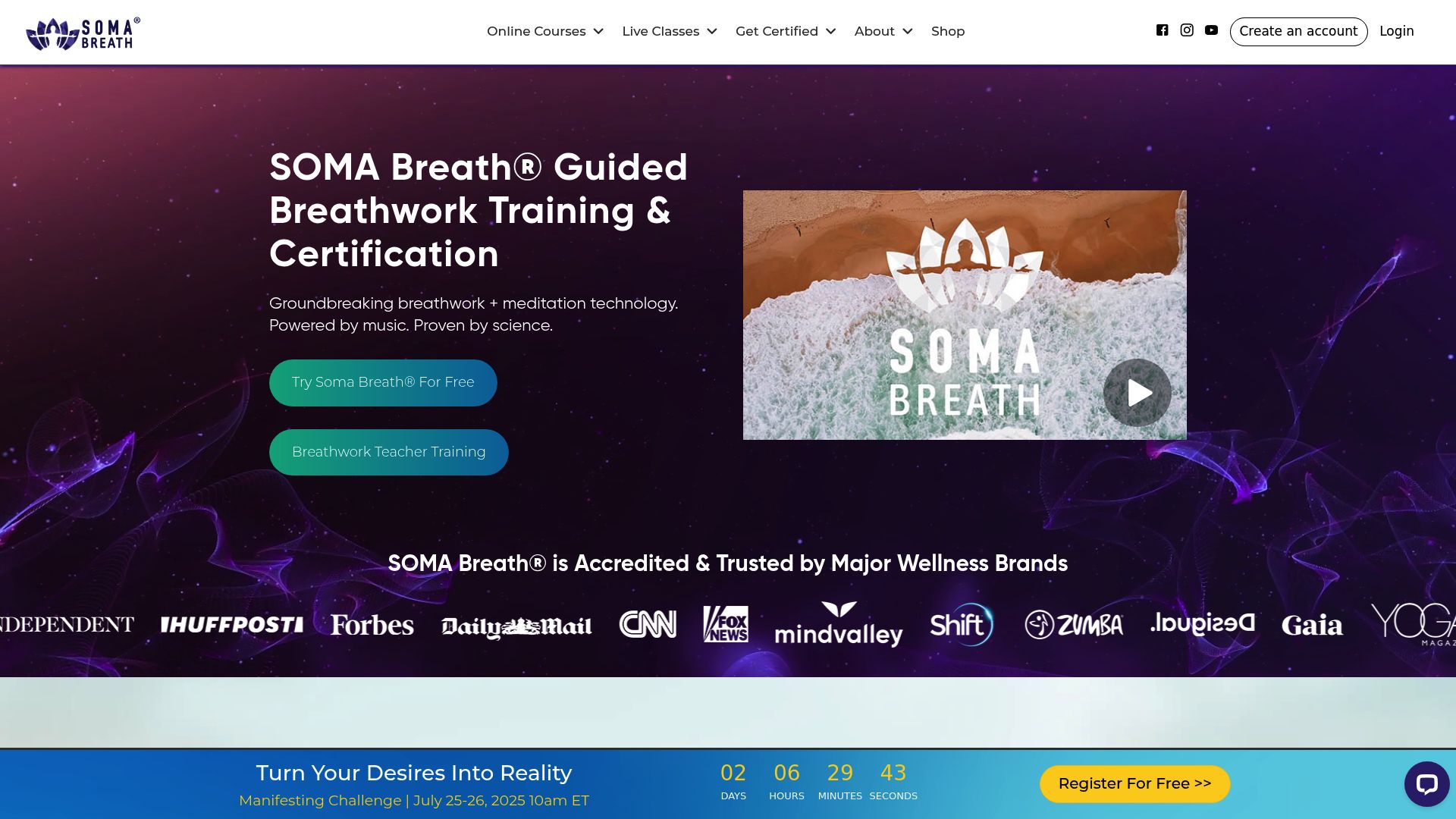Image resolution: width=1456 pixels, height=819 pixels.
Task: Click the mirrored Deezer-style logo
Action: click(1203, 623)
